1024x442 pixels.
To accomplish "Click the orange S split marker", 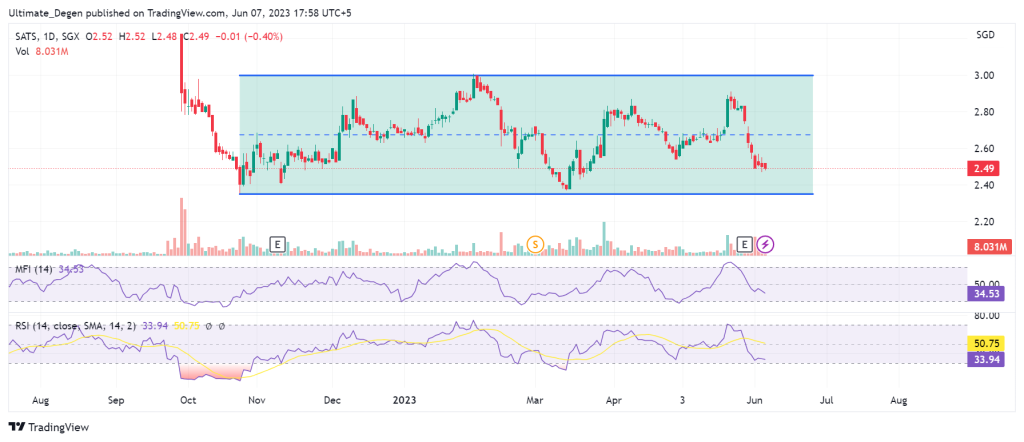I will pos(536,245).
